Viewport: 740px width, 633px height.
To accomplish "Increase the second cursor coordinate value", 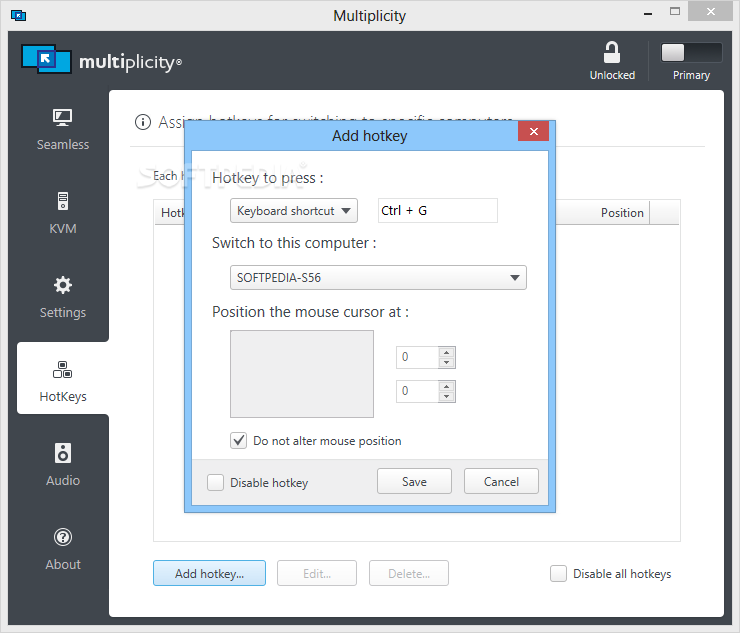I will click(446, 386).
